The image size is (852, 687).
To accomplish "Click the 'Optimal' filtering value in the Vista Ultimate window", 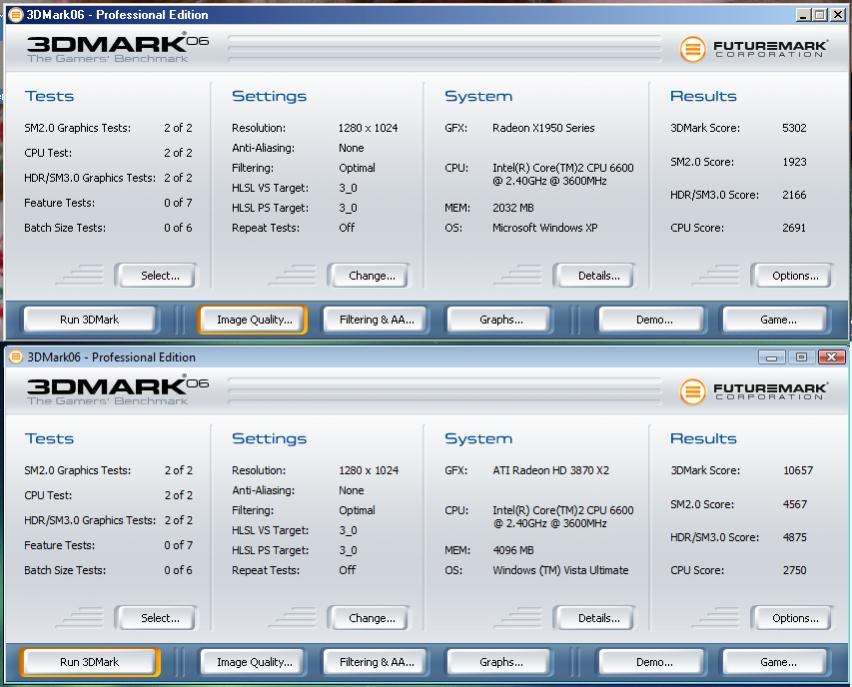I will click(x=356, y=510).
